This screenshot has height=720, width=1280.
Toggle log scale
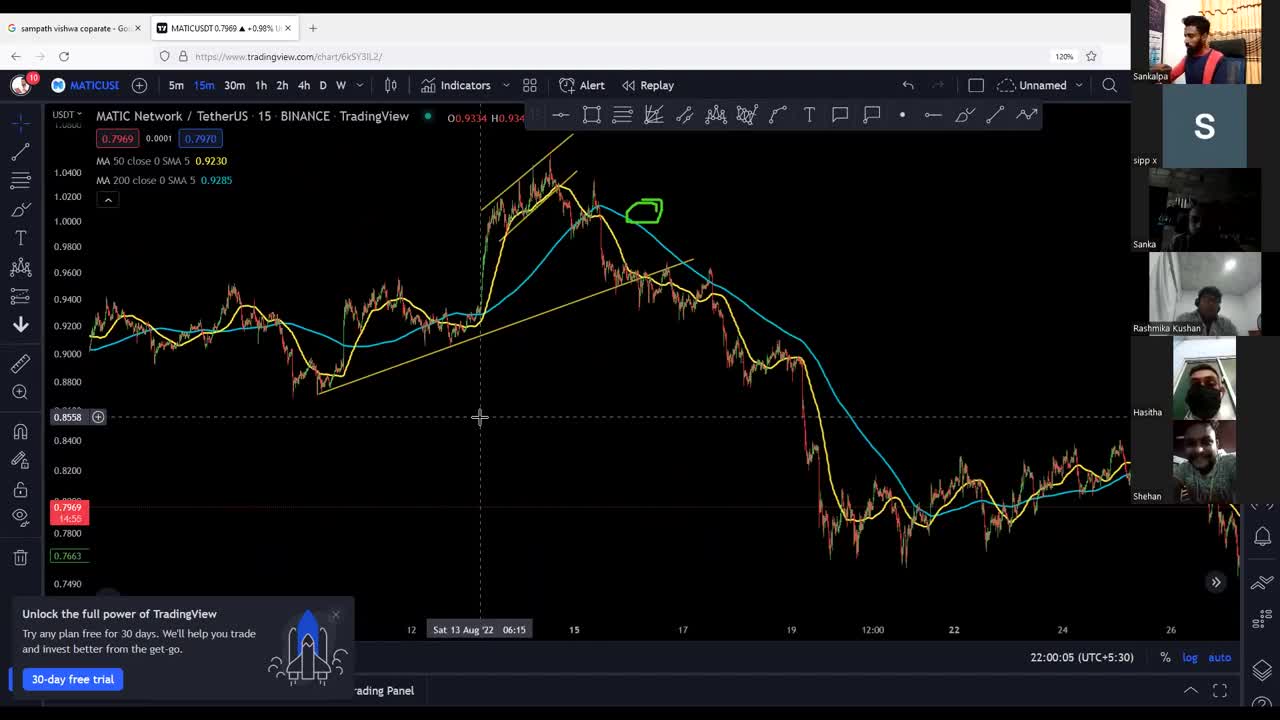(1190, 657)
